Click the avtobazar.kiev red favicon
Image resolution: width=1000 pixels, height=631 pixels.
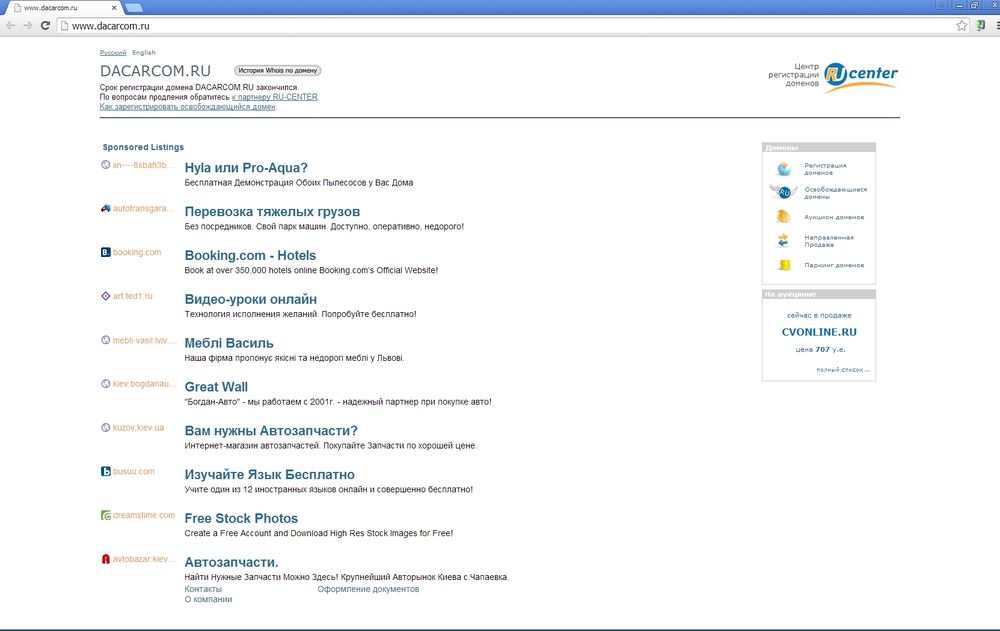106,559
